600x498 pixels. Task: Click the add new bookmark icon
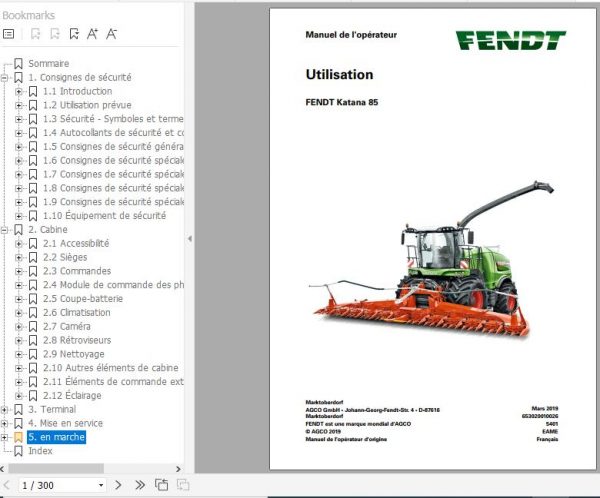[74, 34]
